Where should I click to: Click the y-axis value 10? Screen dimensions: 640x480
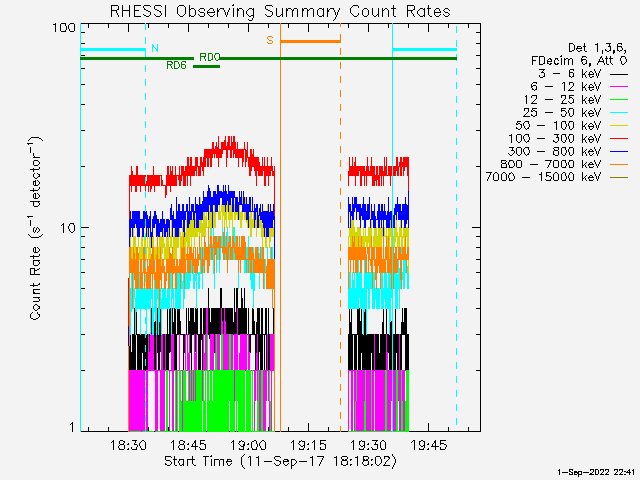[68, 228]
